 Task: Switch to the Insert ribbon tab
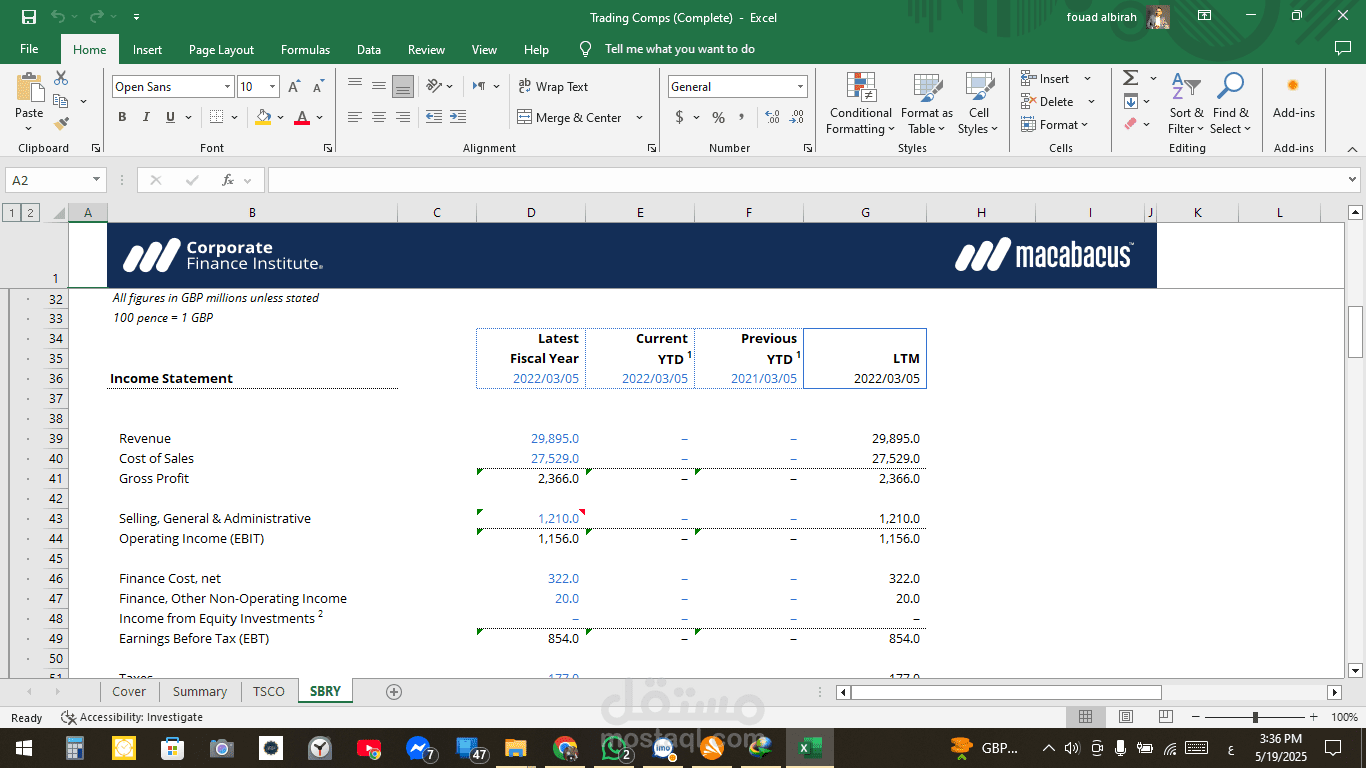[147, 49]
